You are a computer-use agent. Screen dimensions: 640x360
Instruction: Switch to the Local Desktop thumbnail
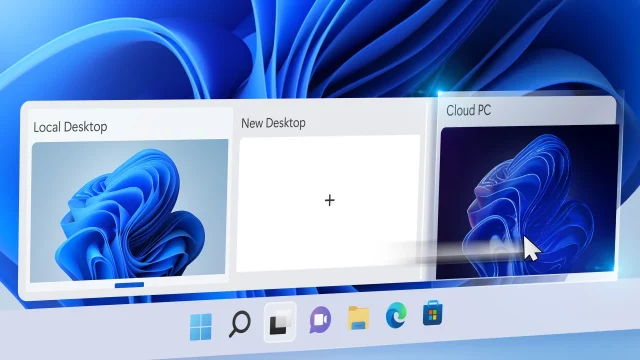point(129,211)
